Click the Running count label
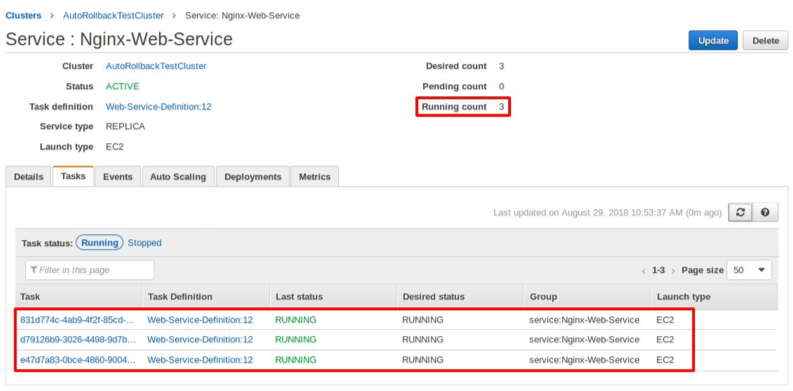Image resolution: width=793 pixels, height=391 pixels. (x=454, y=107)
